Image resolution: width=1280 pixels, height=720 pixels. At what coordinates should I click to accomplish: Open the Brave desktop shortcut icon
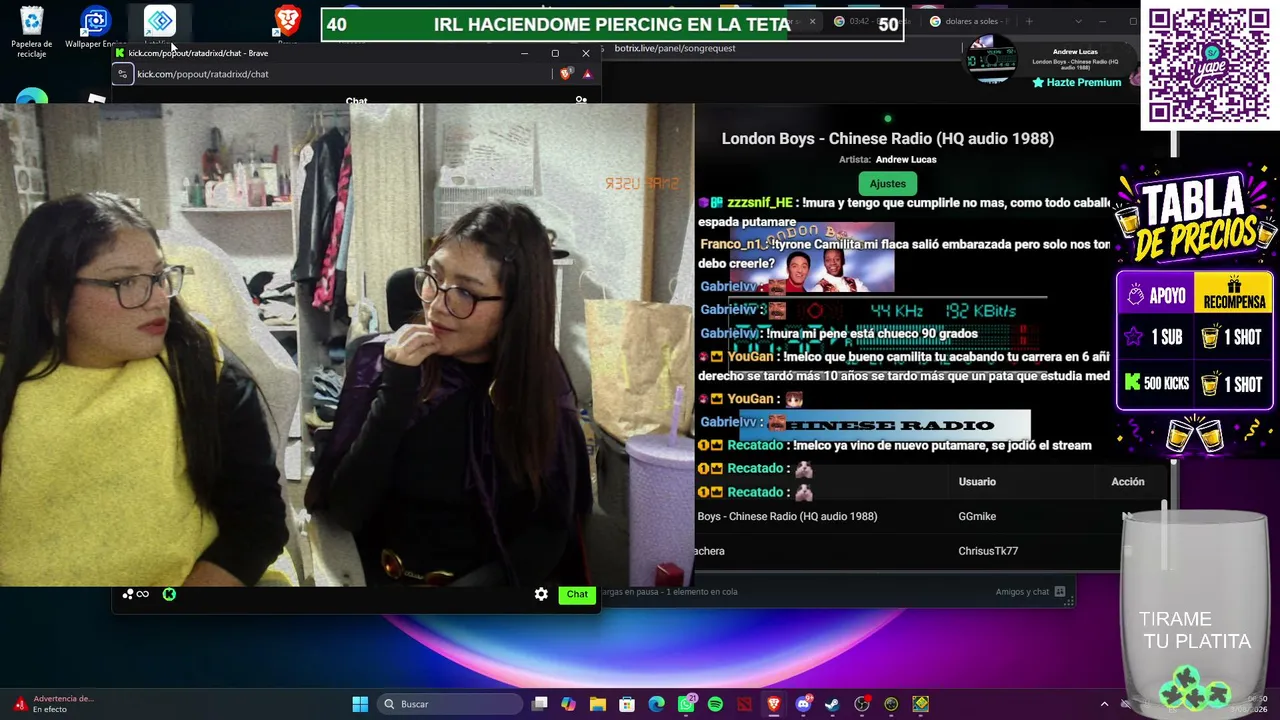click(288, 22)
